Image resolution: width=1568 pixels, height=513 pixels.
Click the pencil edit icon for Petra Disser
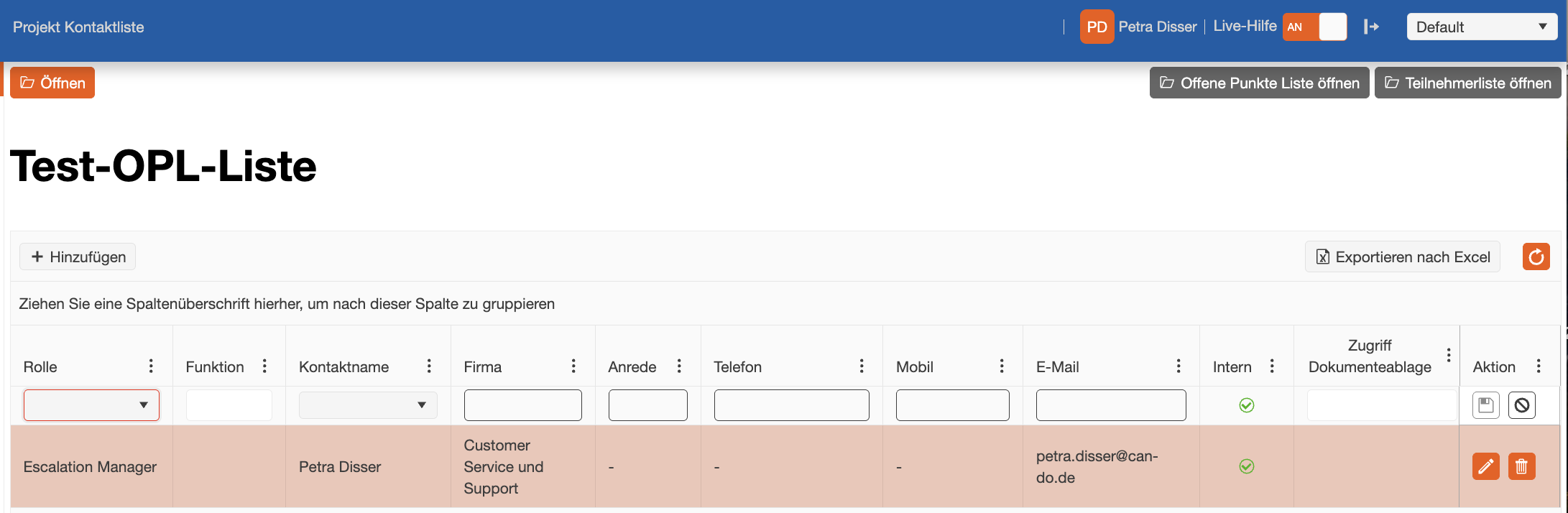point(1485,466)
